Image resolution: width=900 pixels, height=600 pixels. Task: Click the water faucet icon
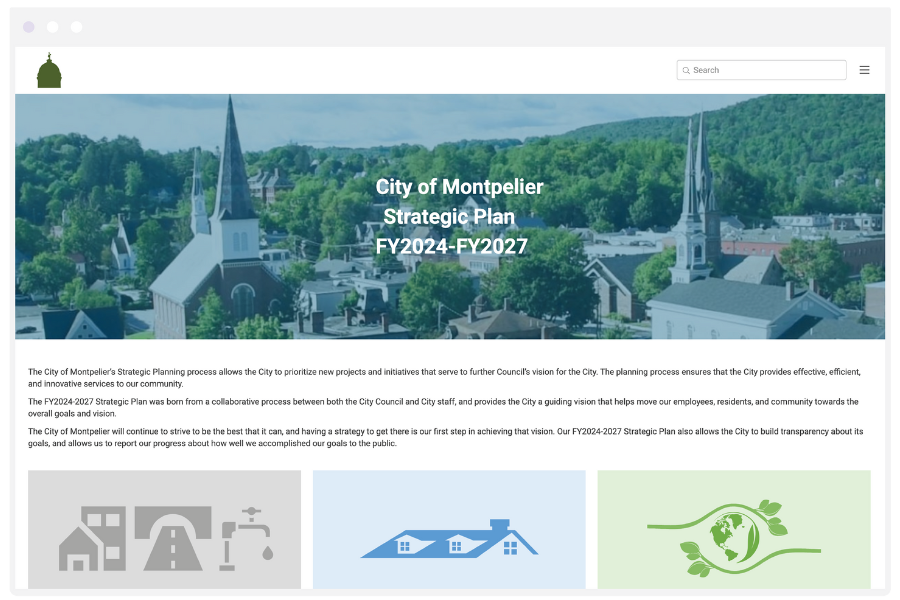[247, 539]
